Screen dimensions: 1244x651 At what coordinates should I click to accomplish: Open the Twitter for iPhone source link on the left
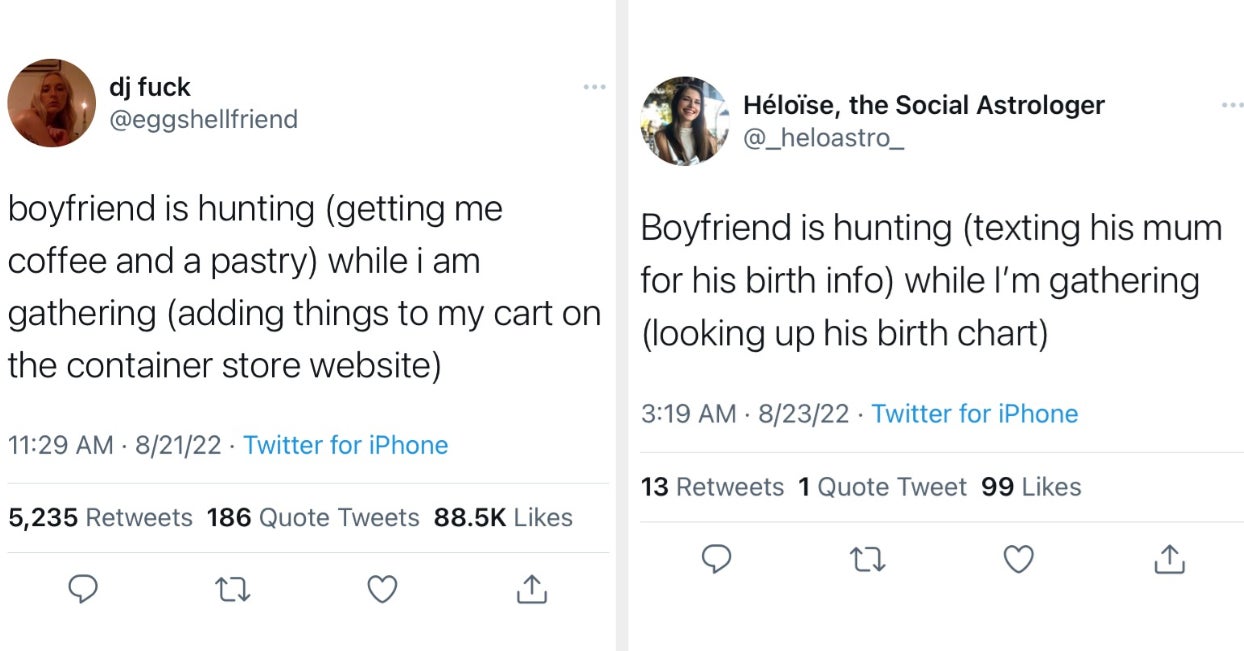[x=347, y=445]
